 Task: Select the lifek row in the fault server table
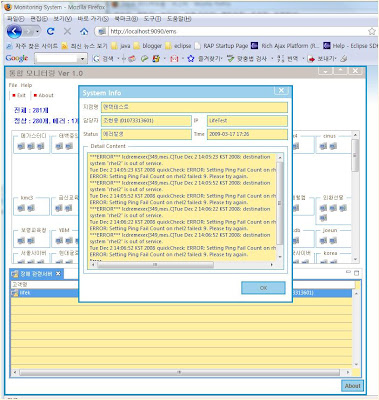coord(181,293)
